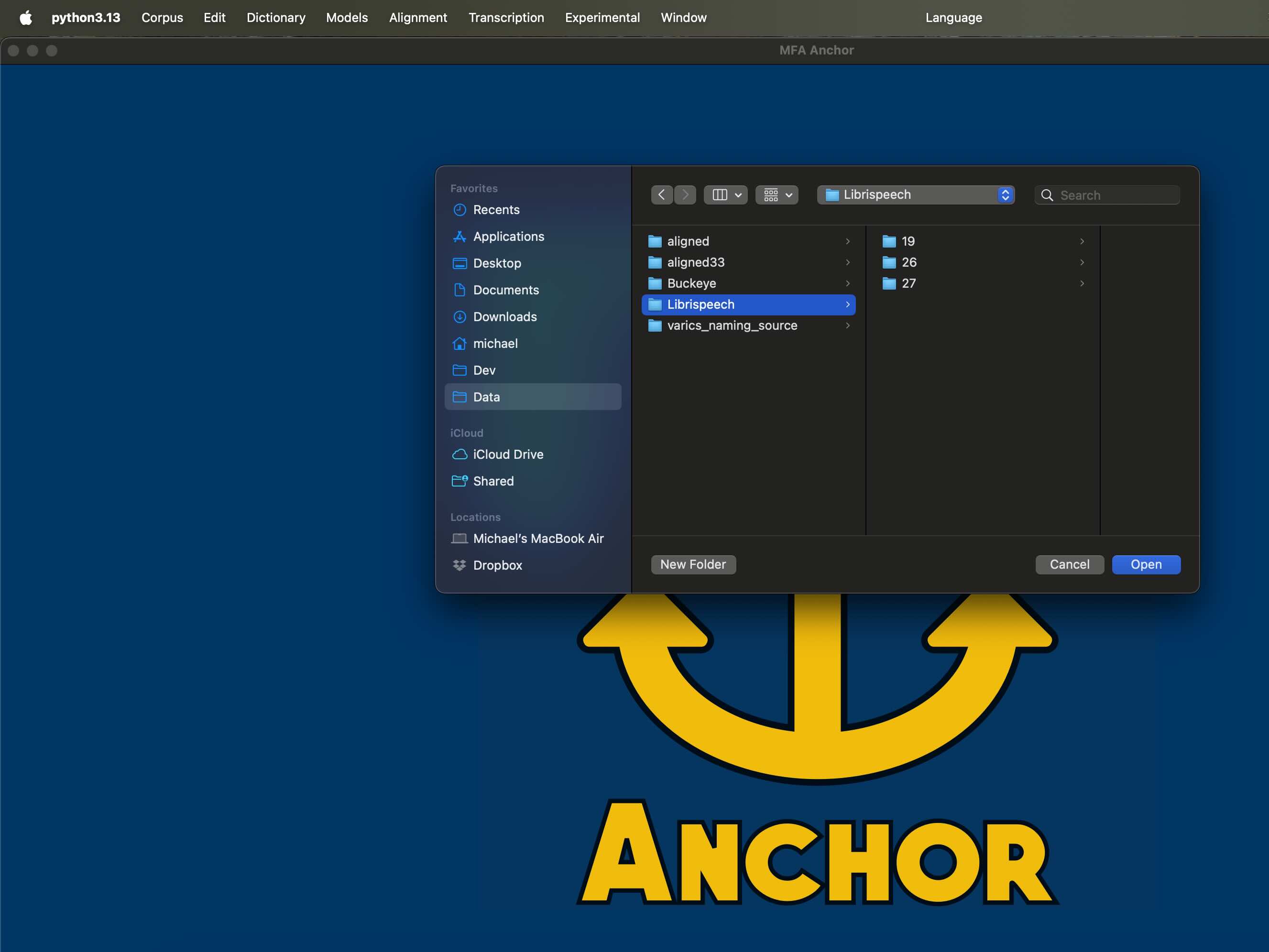
Task: Select folder 26
Action: (983, 263)
